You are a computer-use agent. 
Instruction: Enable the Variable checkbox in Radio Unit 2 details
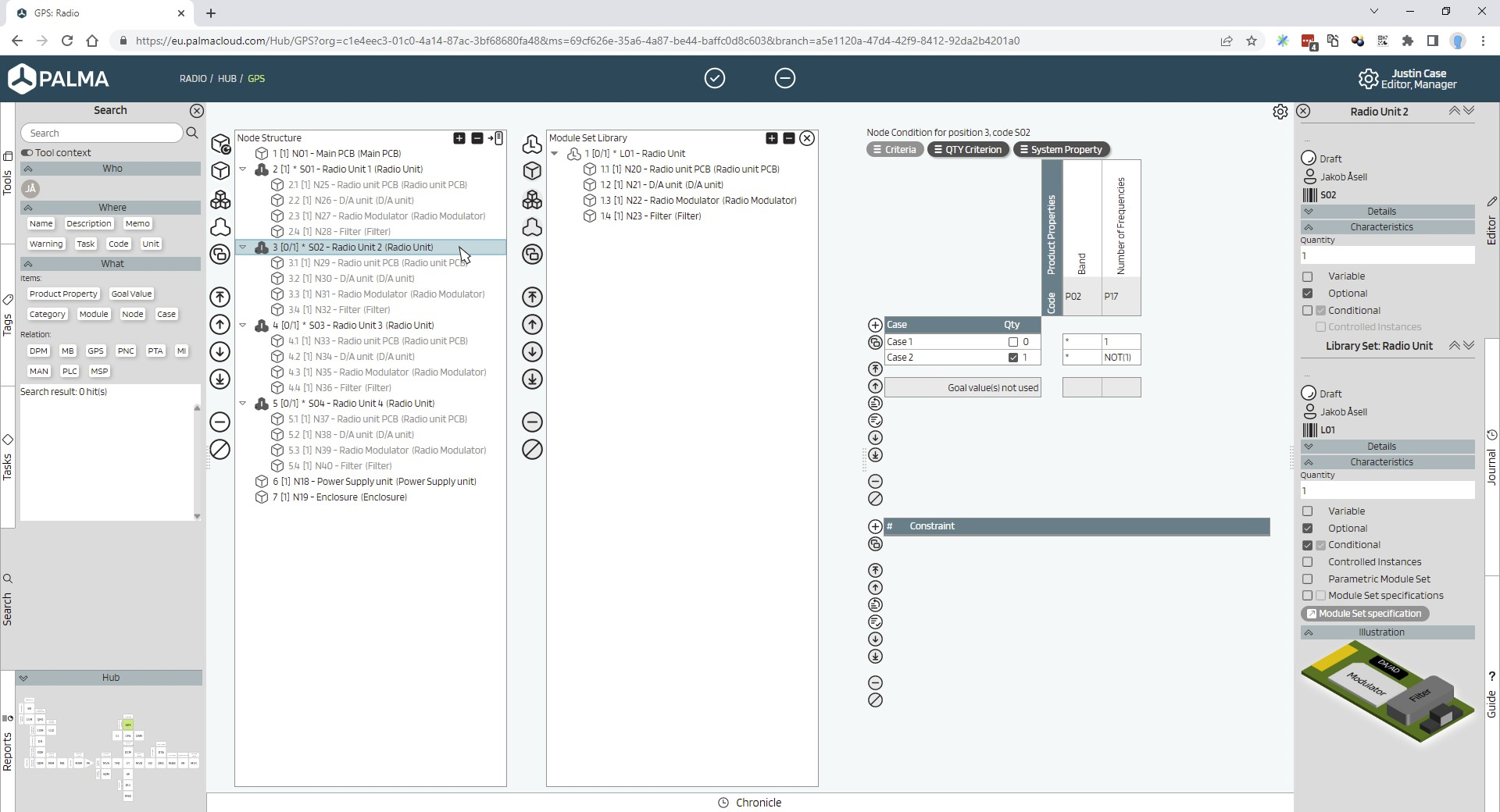(x=1308, y=276)
